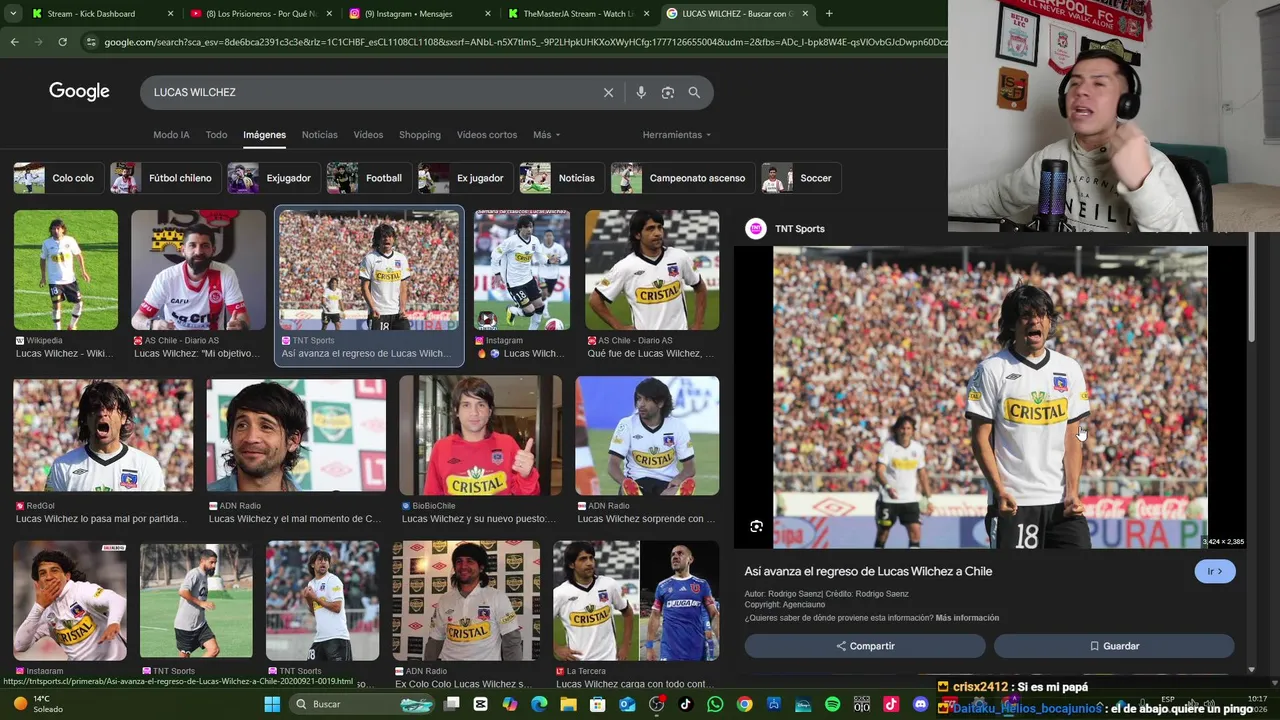Open Chrome from the taskbar
1280x720 pixels.
coord(744,704)
